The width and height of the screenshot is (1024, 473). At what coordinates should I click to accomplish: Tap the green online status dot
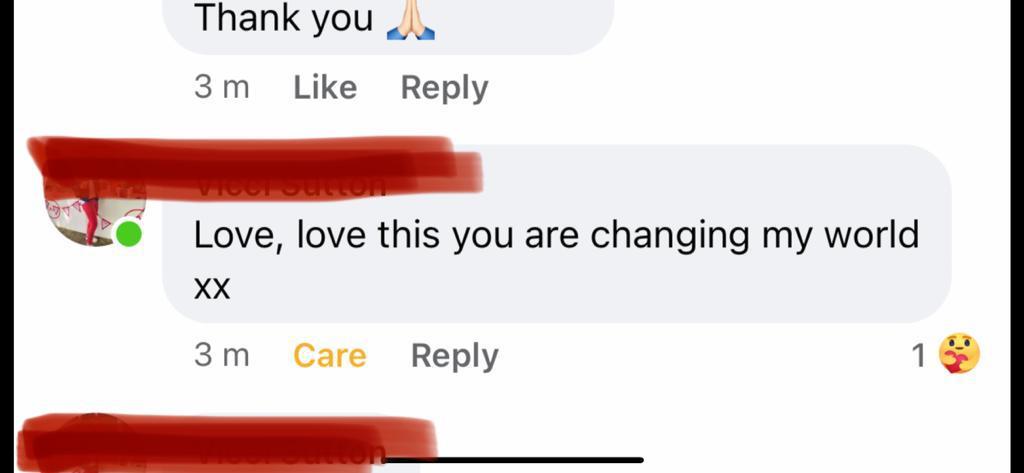(x=129, y=234)
